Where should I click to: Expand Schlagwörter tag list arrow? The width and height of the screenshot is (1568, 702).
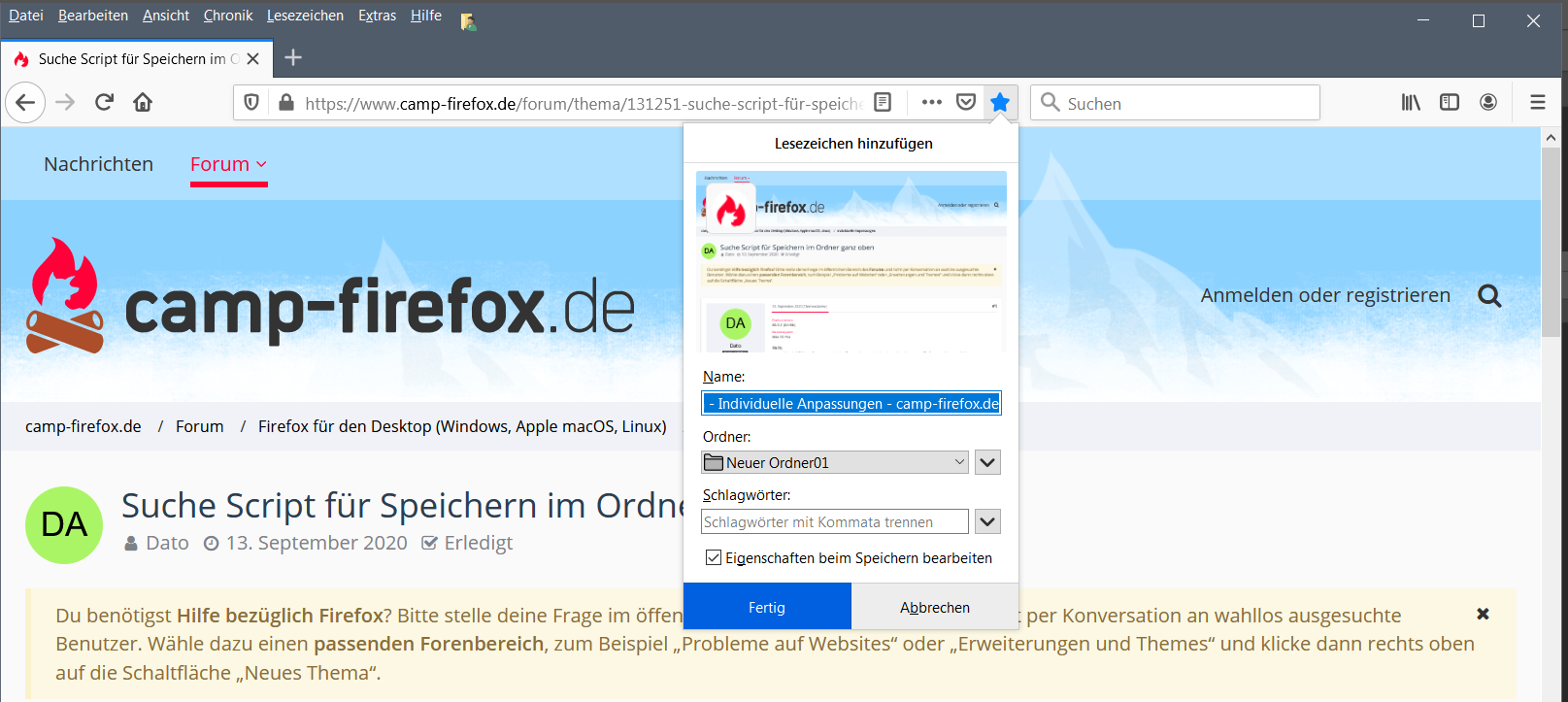(x=987, y=521)
